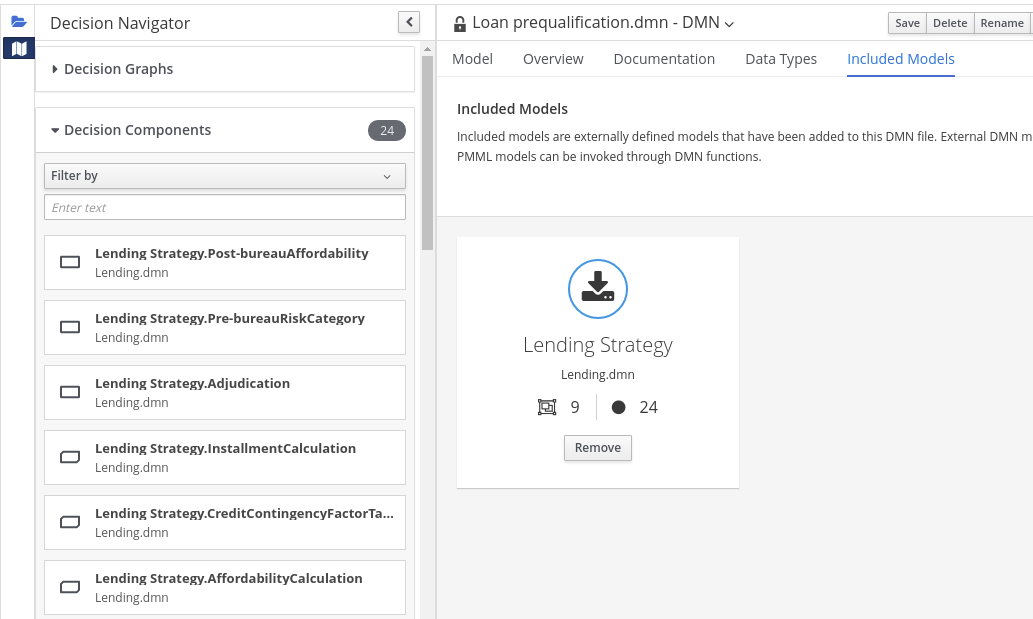Click the lock icon beside file name
The image size is (1033, 619).
pyautogui.click(x=460, y=24)
